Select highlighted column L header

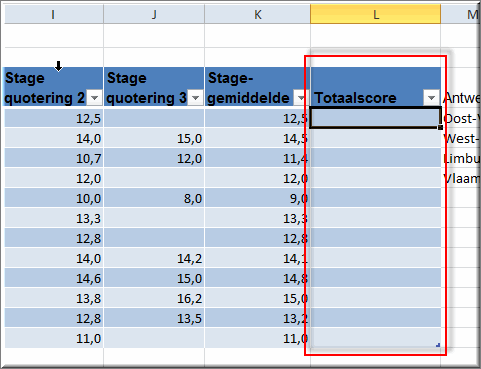[x=375, y=14]
